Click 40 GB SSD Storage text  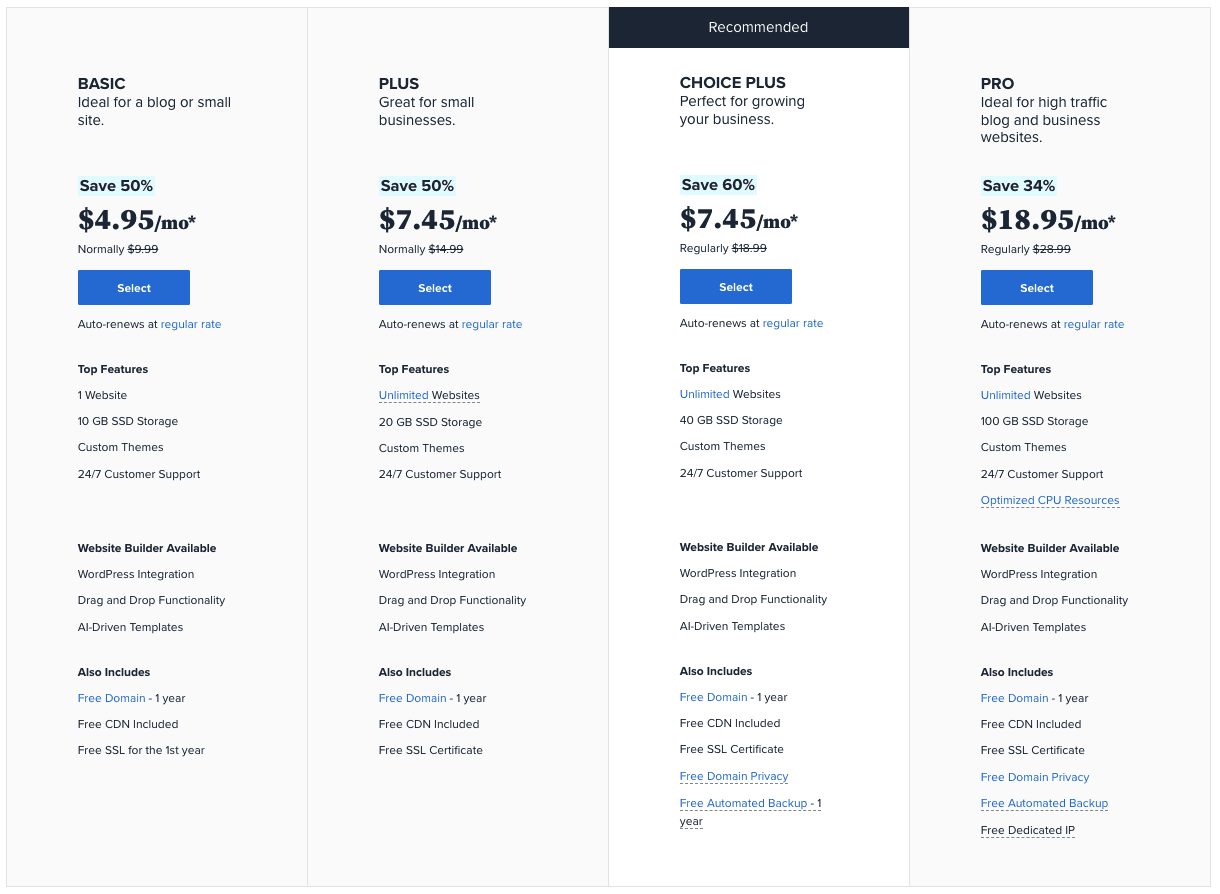click(x=731, y=421)
